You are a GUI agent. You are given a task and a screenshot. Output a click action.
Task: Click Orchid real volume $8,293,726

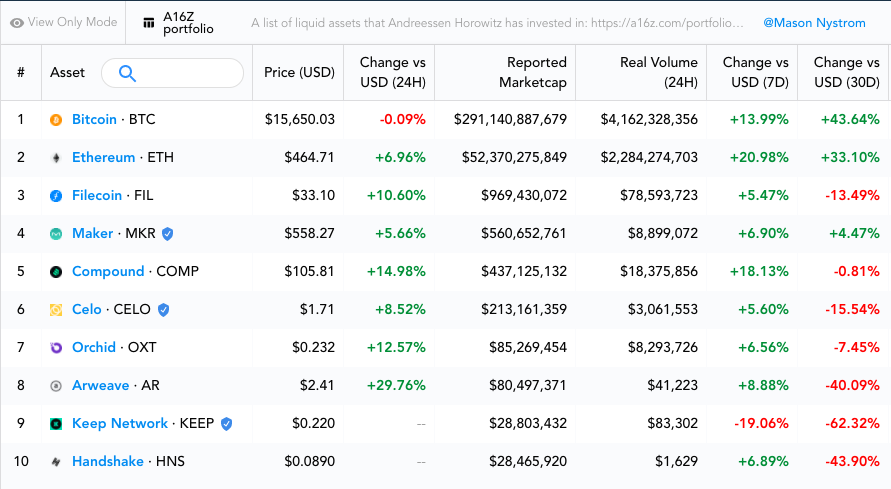(663, 347)
